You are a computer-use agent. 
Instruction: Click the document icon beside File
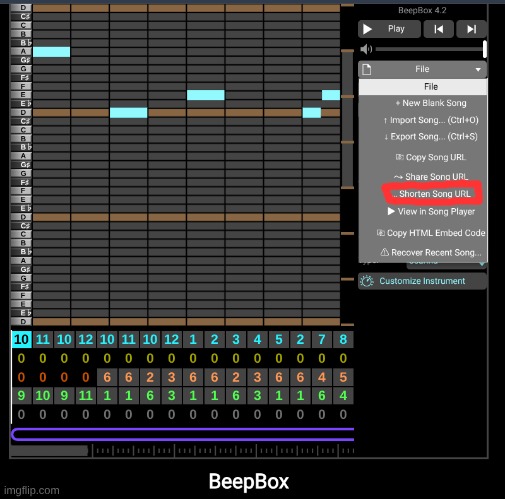click(367, 69)
